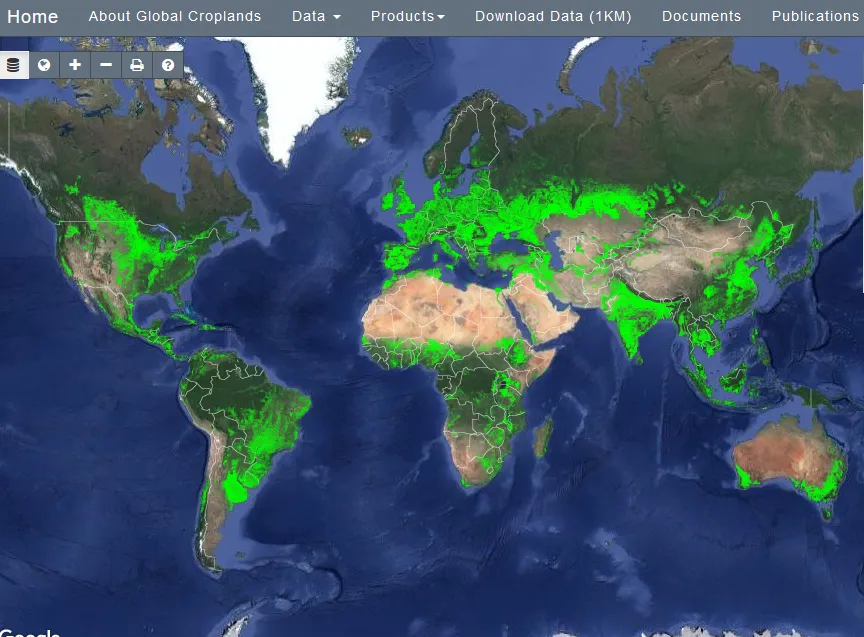Click the globe basemap icon
This screenshot has height=637, width=864.
click(44, 65)
